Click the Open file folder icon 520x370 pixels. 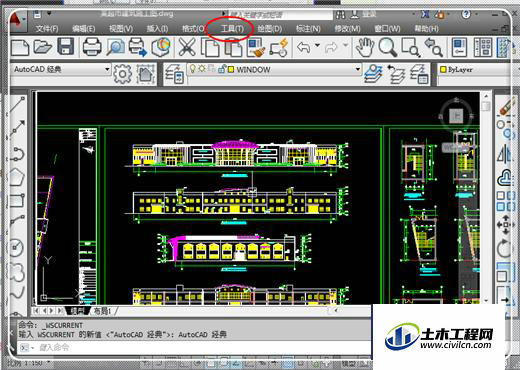(x=42, y=47)
